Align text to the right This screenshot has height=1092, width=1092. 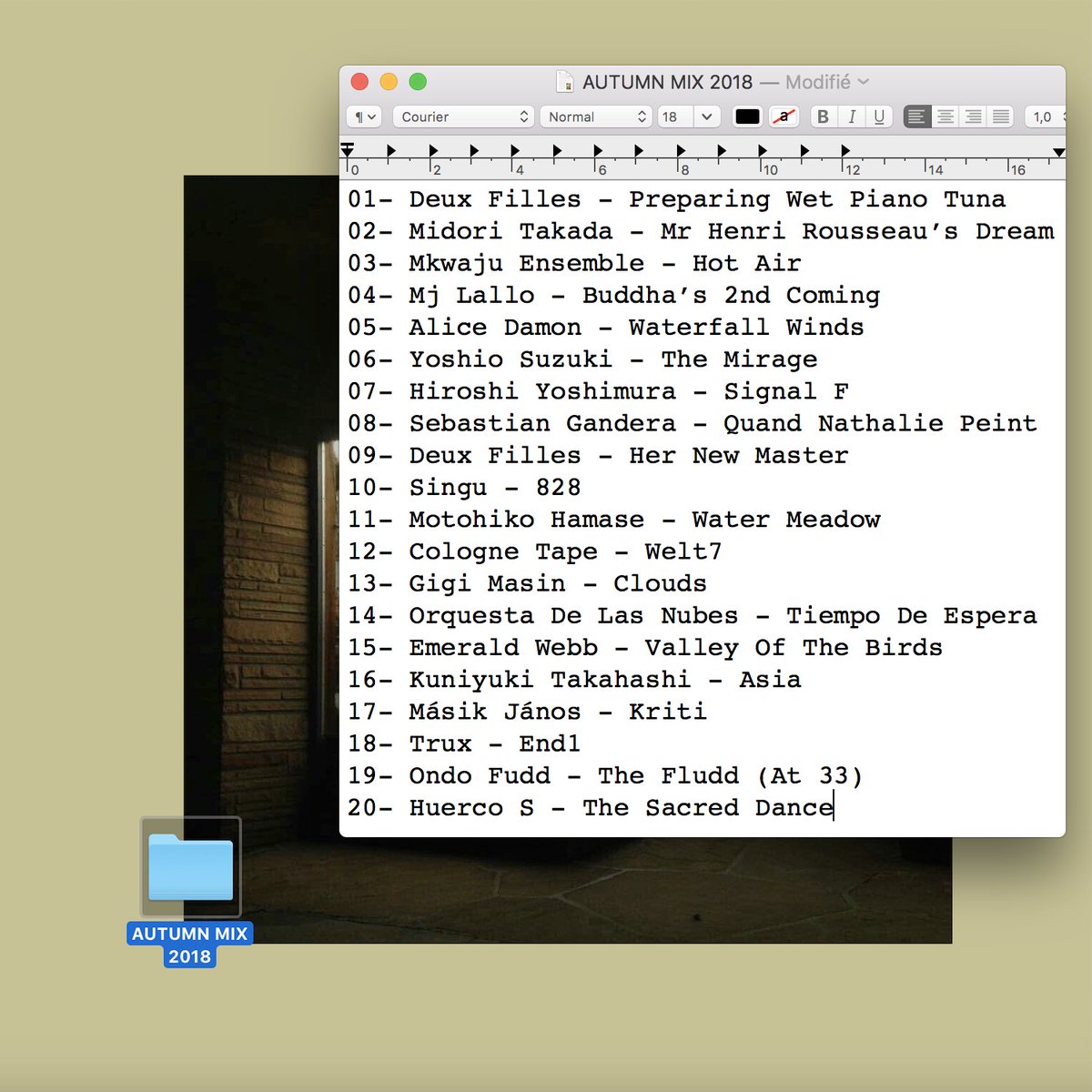click(973, 116)
